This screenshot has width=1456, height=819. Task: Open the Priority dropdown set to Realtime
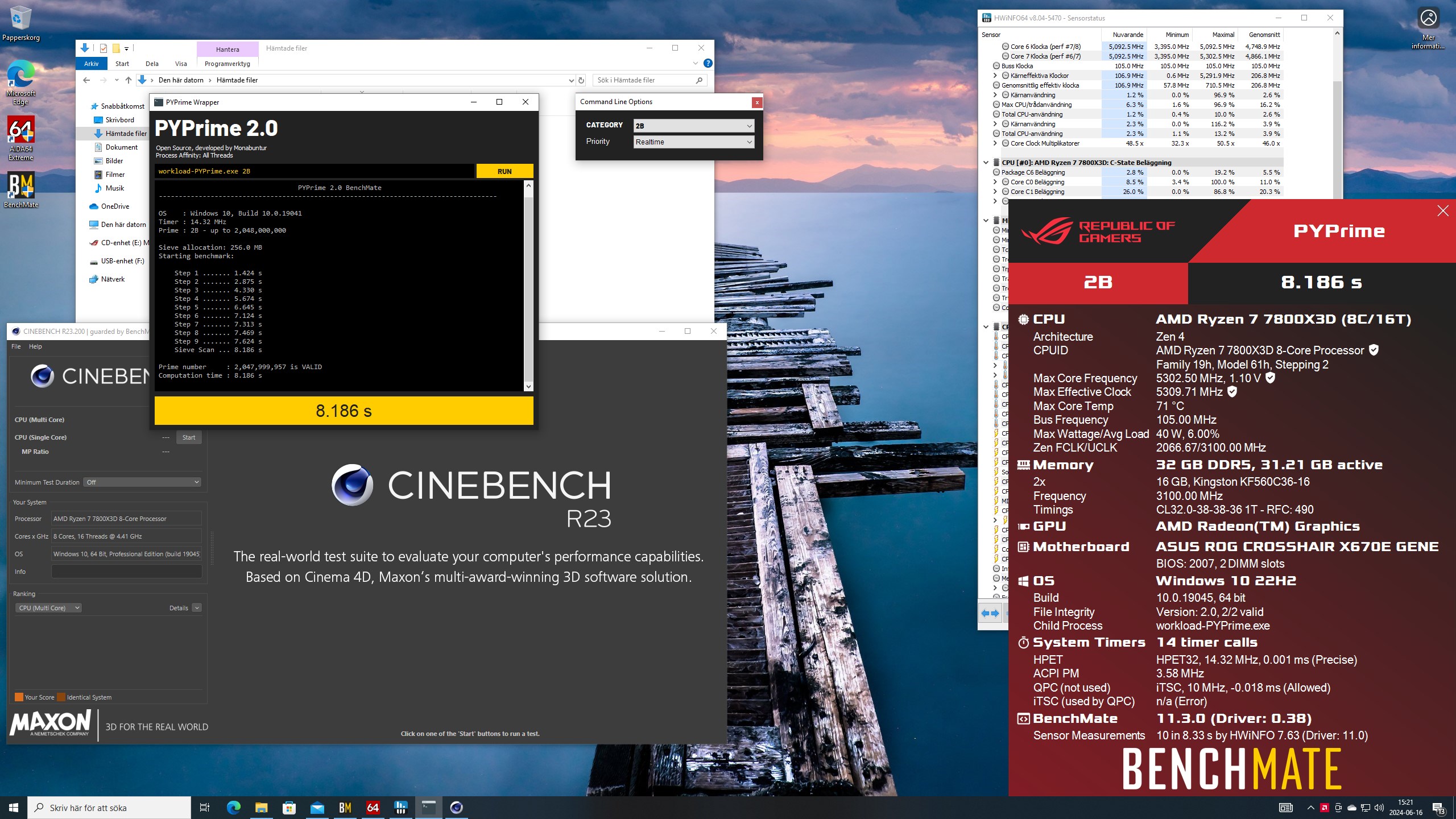point(694,142)
